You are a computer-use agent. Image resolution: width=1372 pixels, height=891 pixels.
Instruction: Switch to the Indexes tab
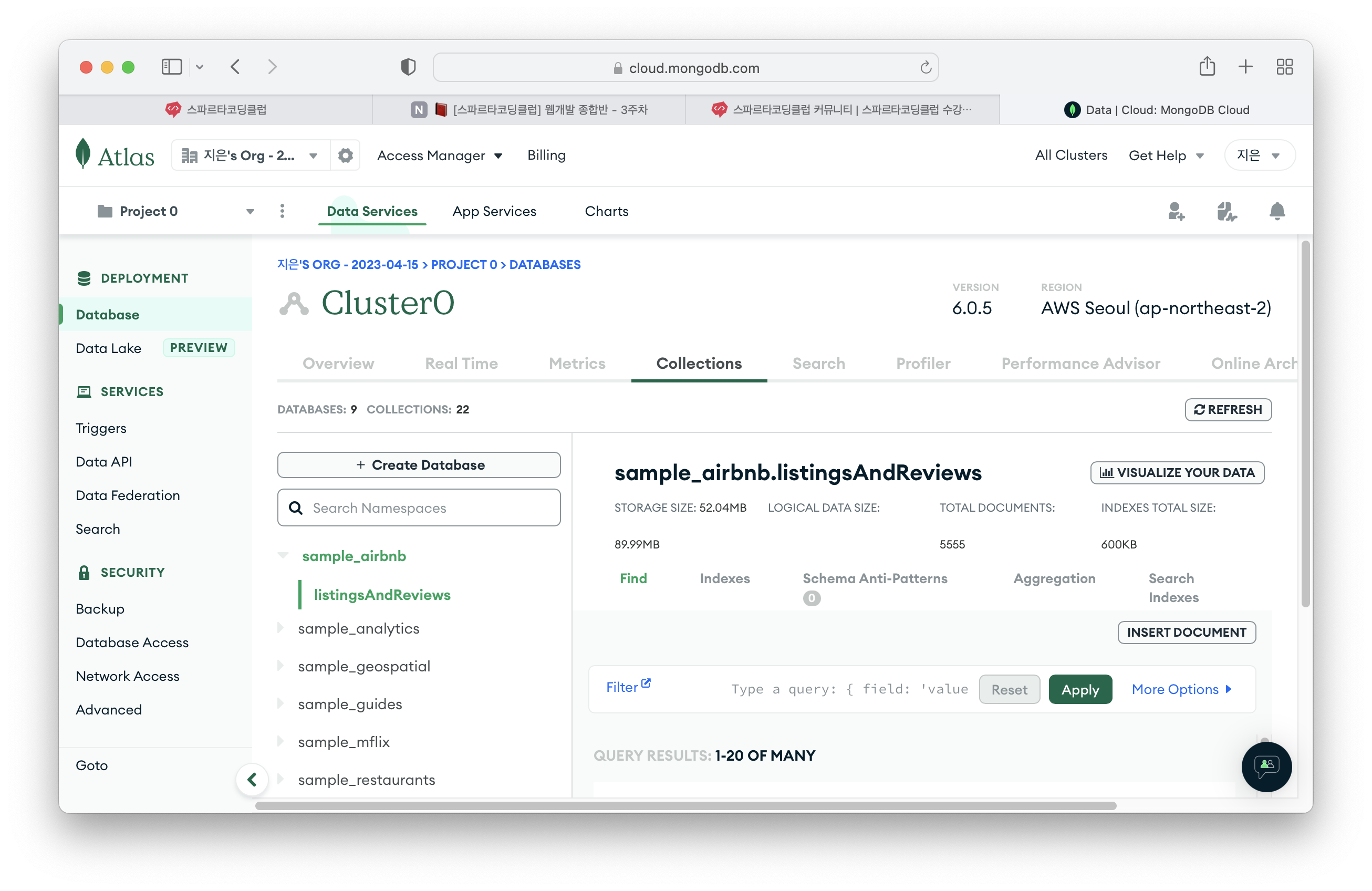pos(725,578)
